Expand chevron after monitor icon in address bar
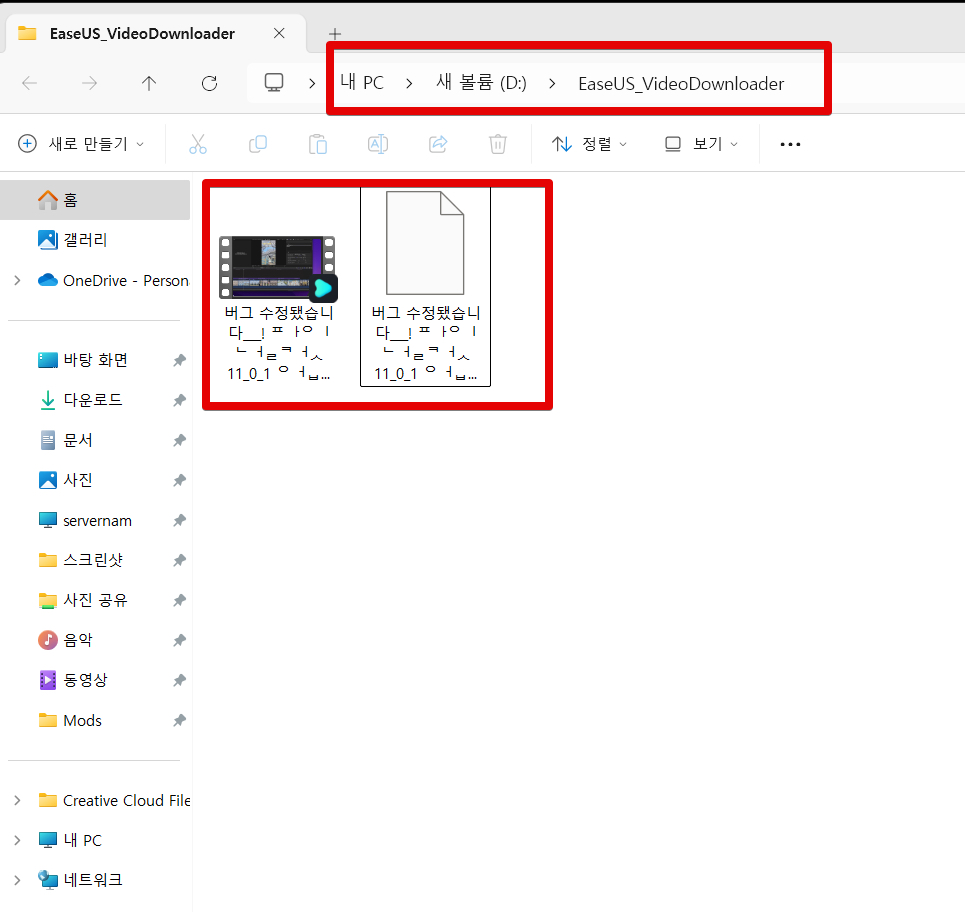The height and width of the screenshot is (912, 965). 312,83
